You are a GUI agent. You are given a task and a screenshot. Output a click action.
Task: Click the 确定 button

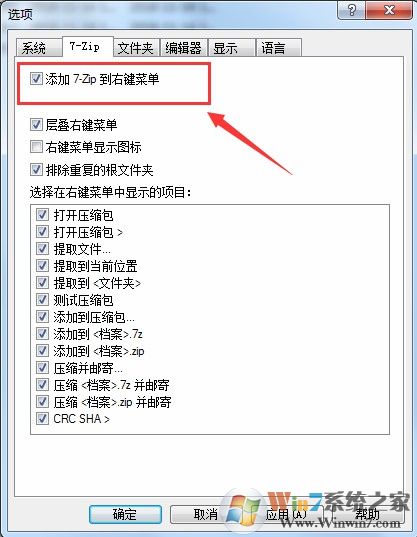pyautogui.click(x=125, y=514)
